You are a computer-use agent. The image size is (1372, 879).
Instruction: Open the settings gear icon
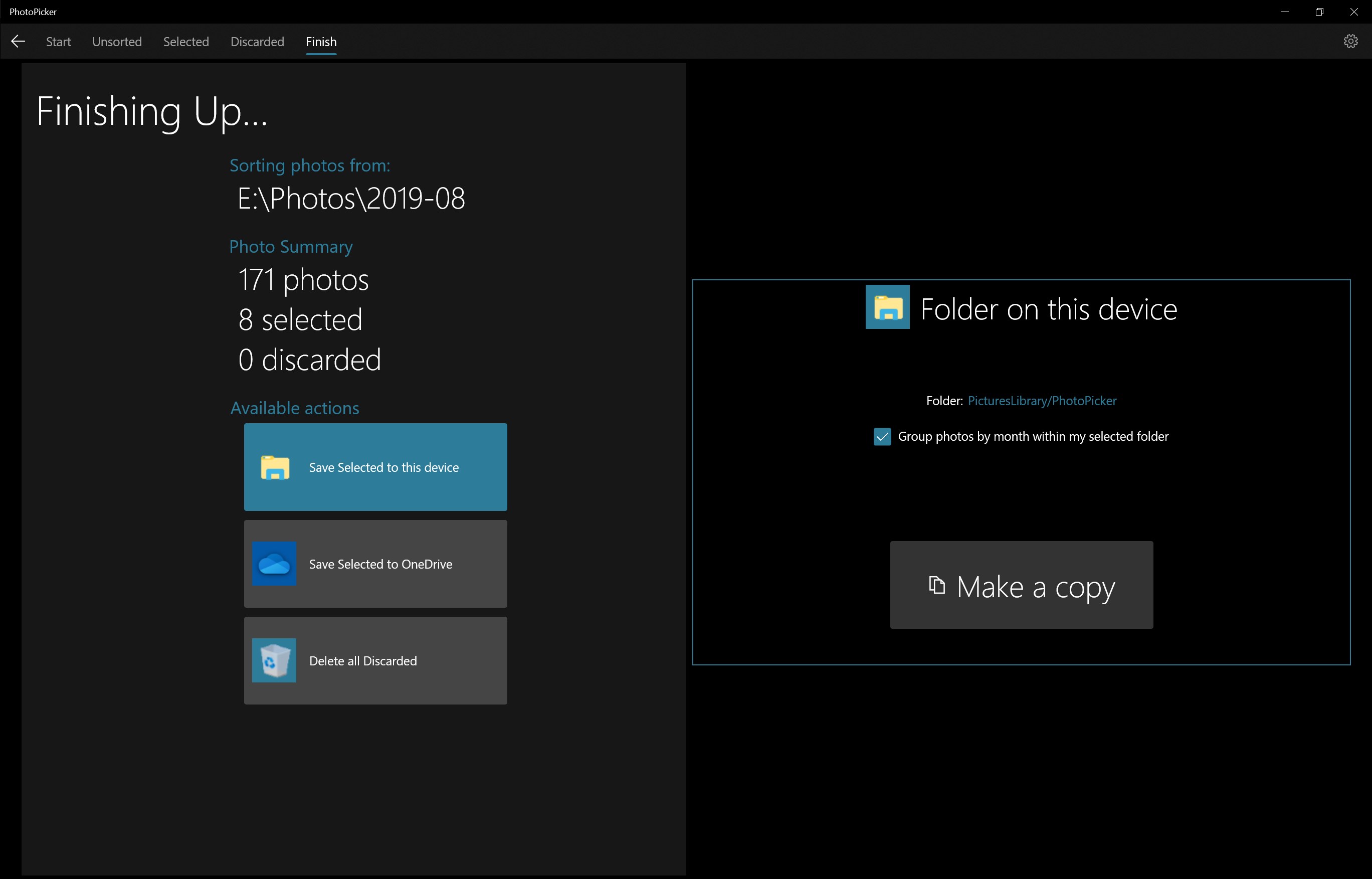tap(1350, 41)
